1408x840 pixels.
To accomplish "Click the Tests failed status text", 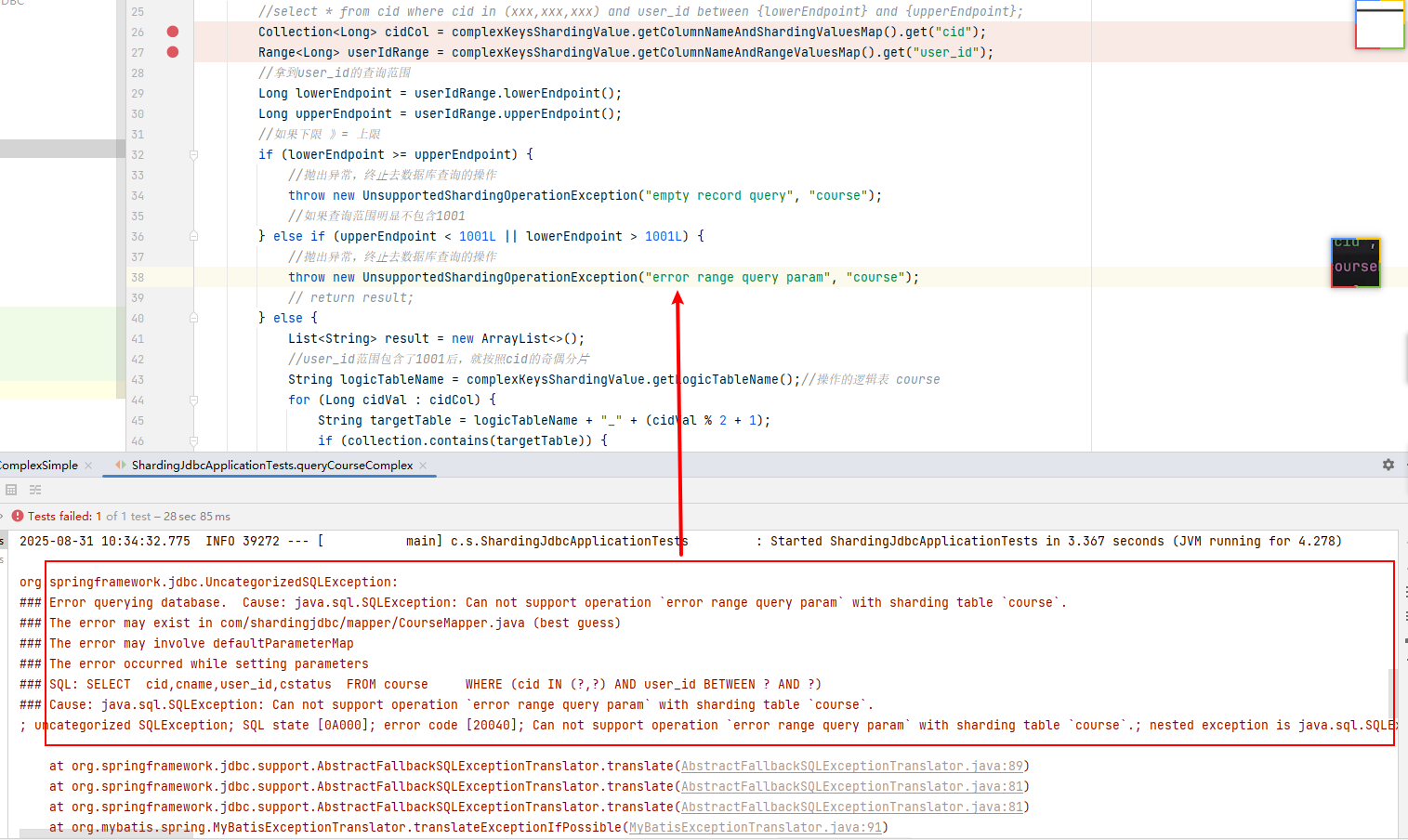I will (59, 517).
